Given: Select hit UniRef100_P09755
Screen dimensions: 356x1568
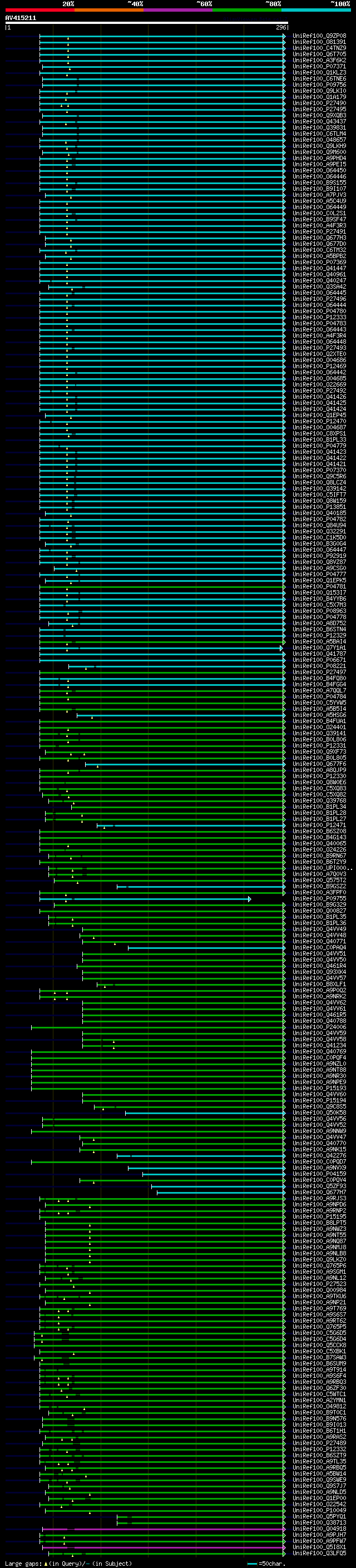Looking at the screenshot, I should pos(319,899).
